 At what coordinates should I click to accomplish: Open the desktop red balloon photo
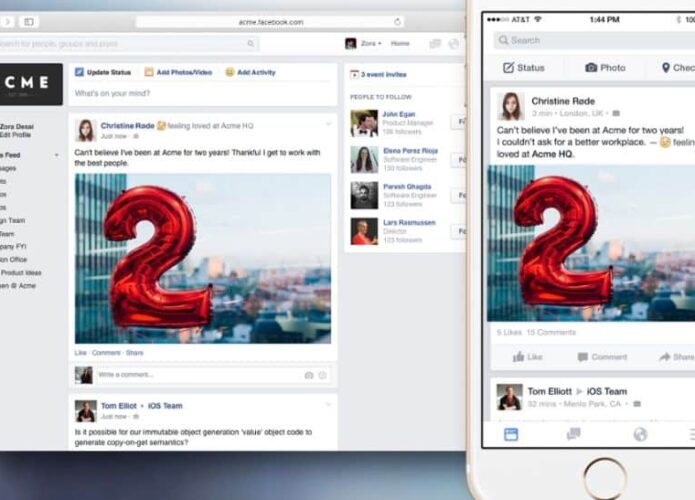pyautogui.click(x=203, y=258)
